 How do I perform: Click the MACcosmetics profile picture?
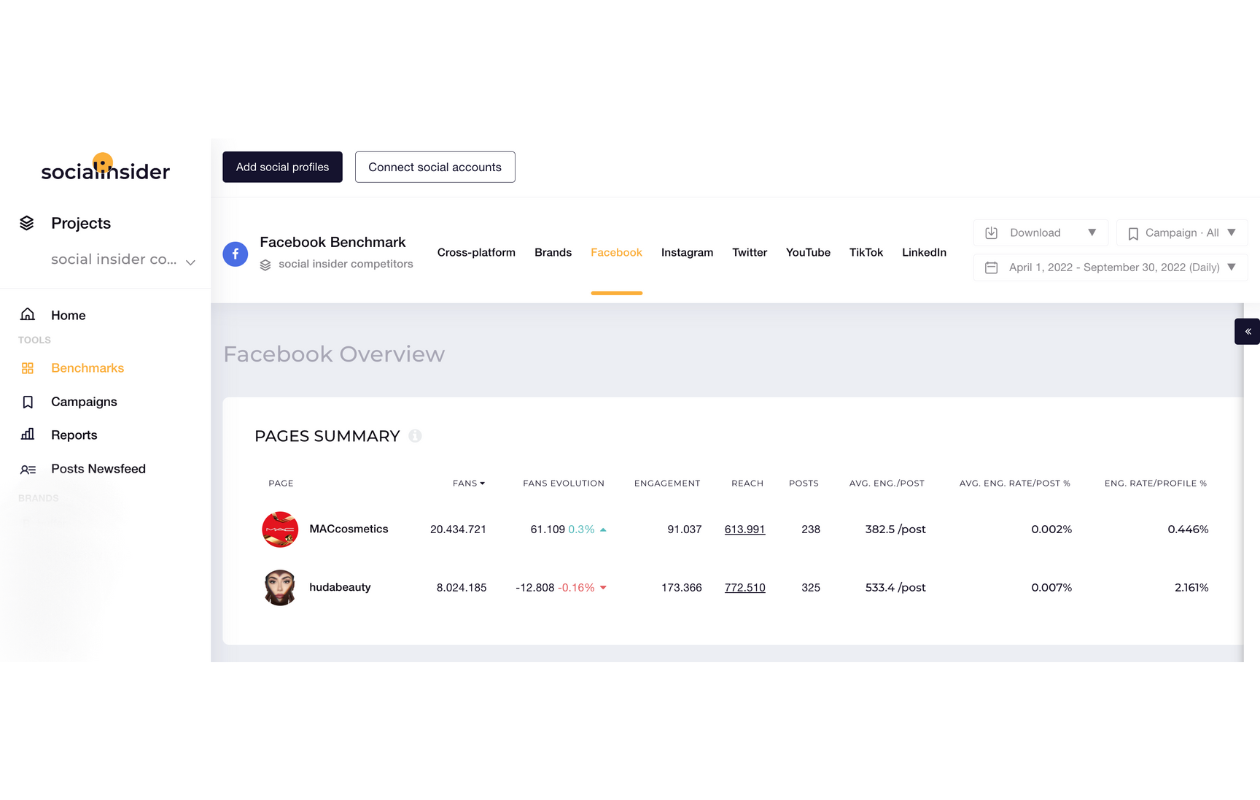pyautogui.click(x=280, y=529)
